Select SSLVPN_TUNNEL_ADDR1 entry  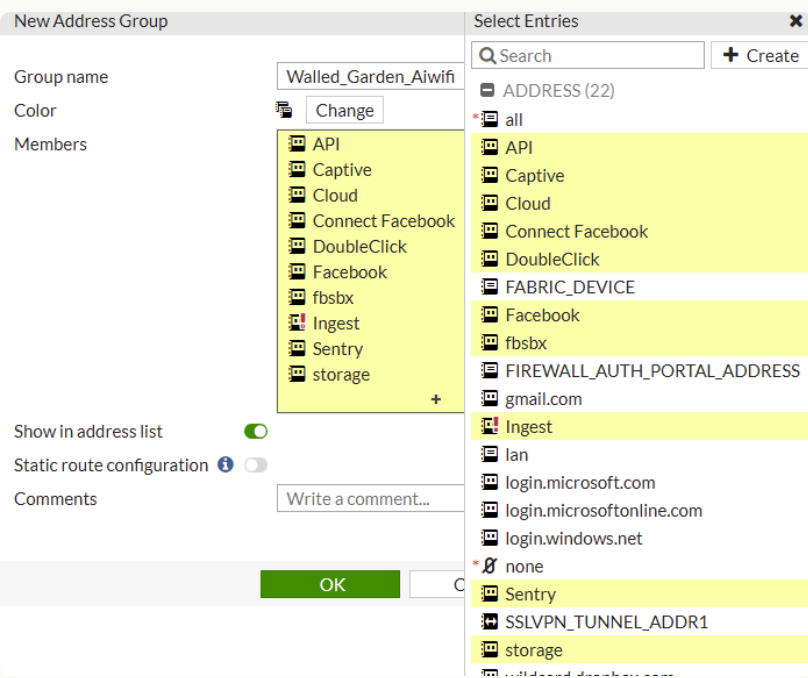point(639,621)
